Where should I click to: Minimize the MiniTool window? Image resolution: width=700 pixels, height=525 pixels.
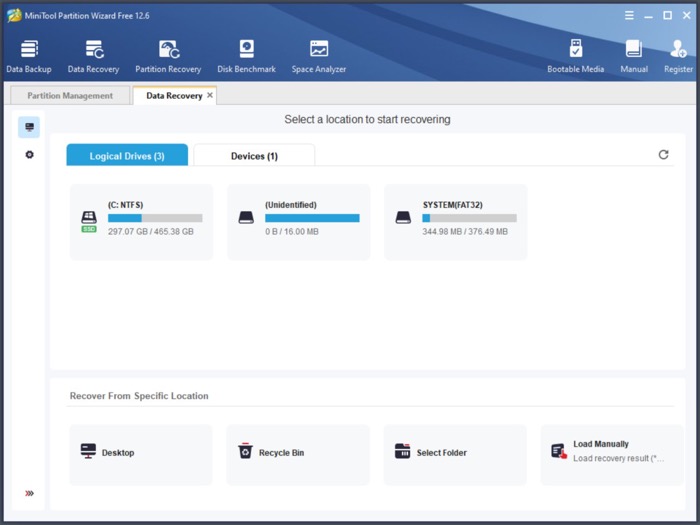[x=648, y=16]
